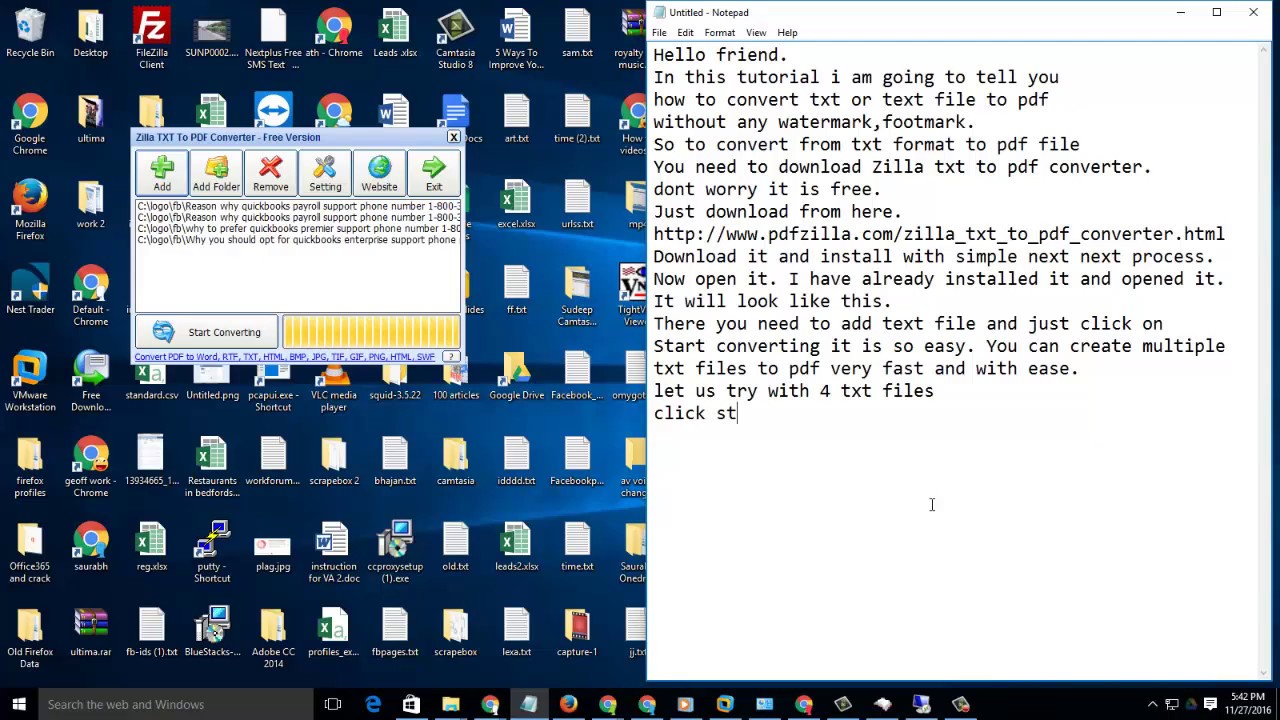The image size is (1280, 720).
Task: Click the green Exit arrow button
Action: click(434, 173)
